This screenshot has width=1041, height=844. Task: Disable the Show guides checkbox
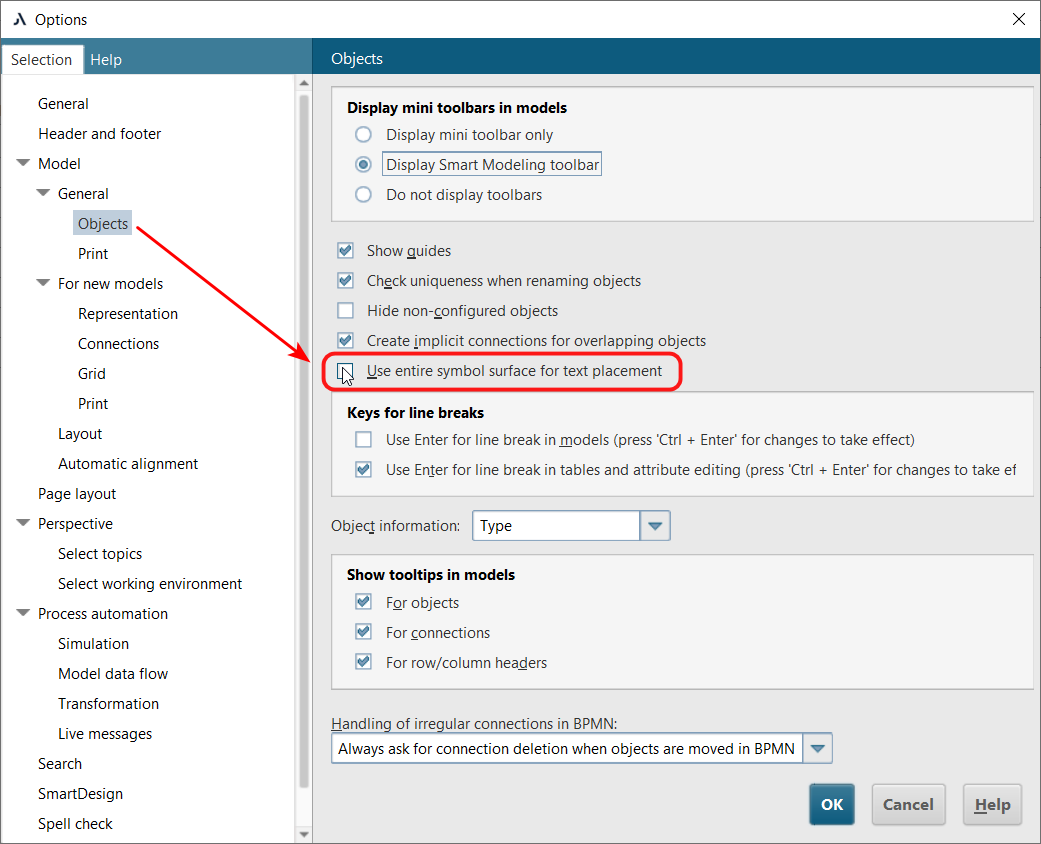(x=346, y=251)
